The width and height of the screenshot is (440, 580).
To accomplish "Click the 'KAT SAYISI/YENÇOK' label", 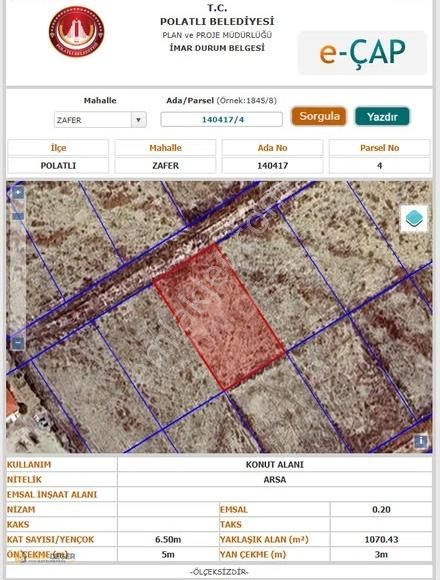I will click(50, 540).
